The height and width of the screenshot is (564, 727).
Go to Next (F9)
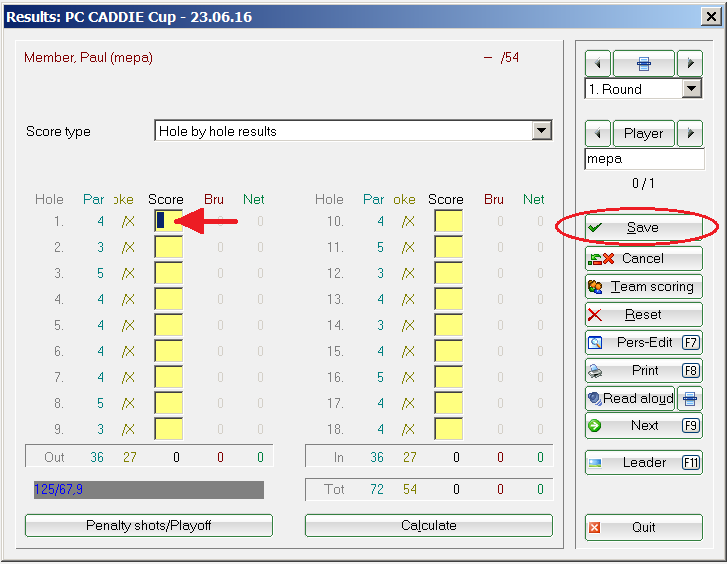pos(644,425)
